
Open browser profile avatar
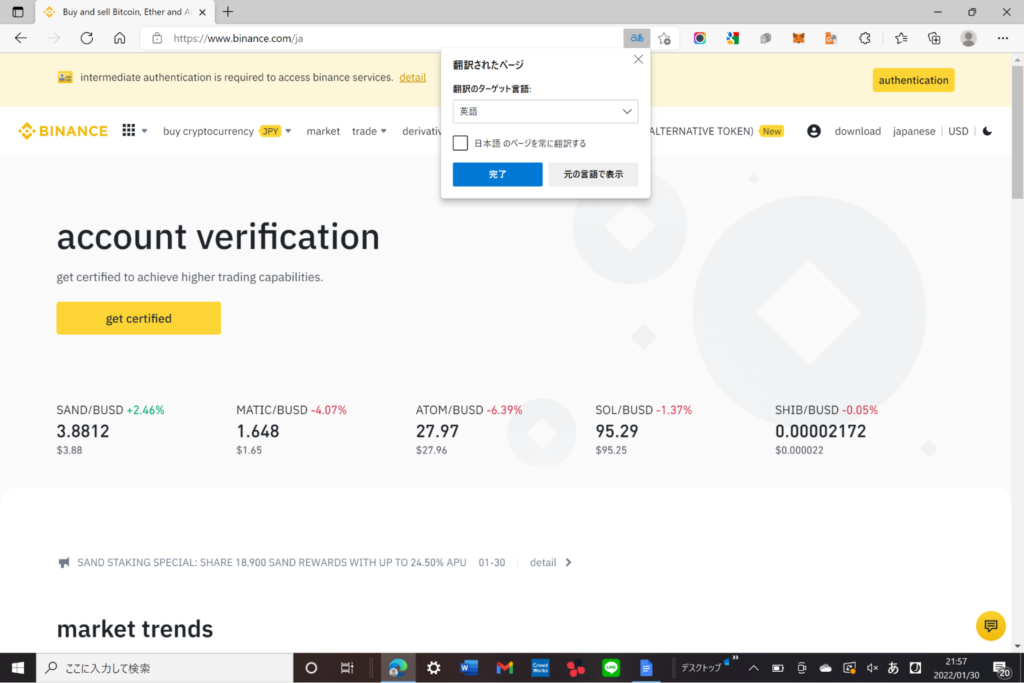pyautogui.click(x=968, y=39)
